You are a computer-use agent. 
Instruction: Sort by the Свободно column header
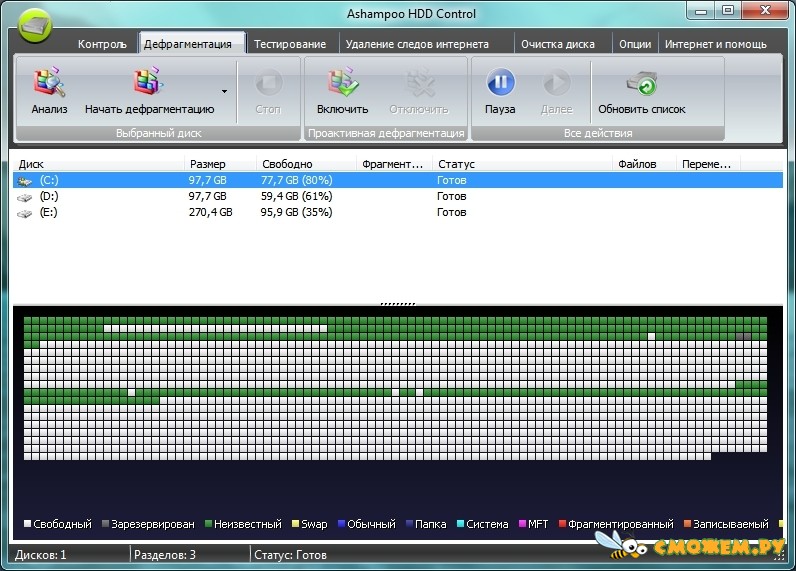click(306, 164)
